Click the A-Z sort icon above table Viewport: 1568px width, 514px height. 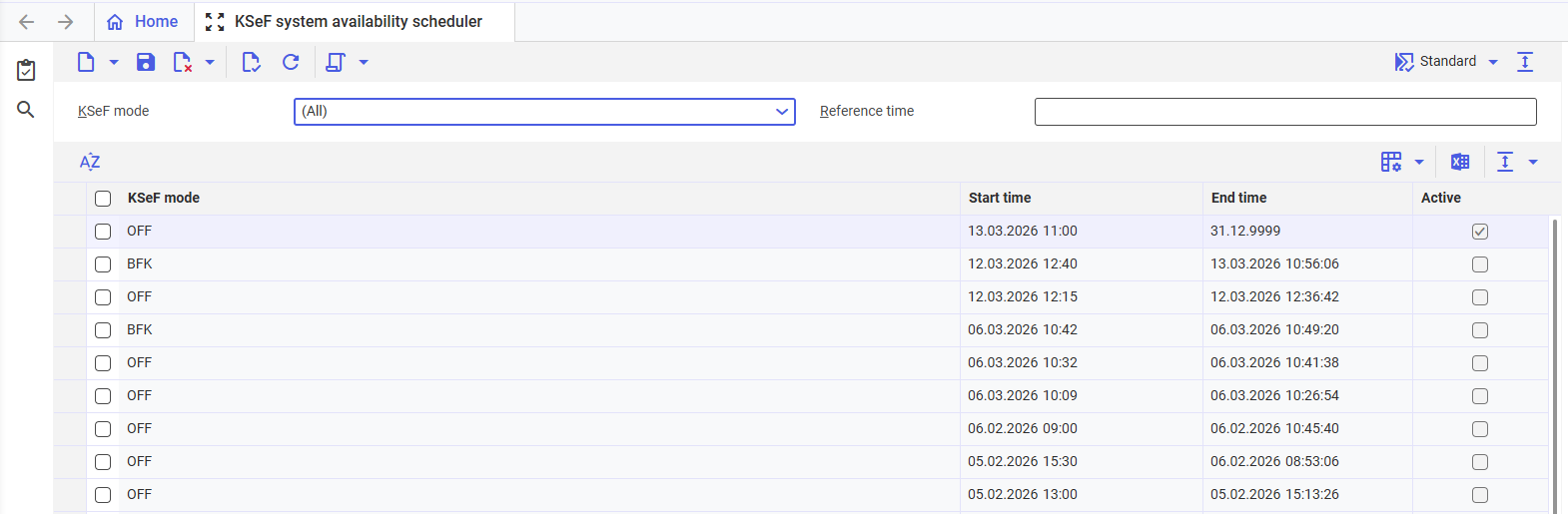point(90,162)
